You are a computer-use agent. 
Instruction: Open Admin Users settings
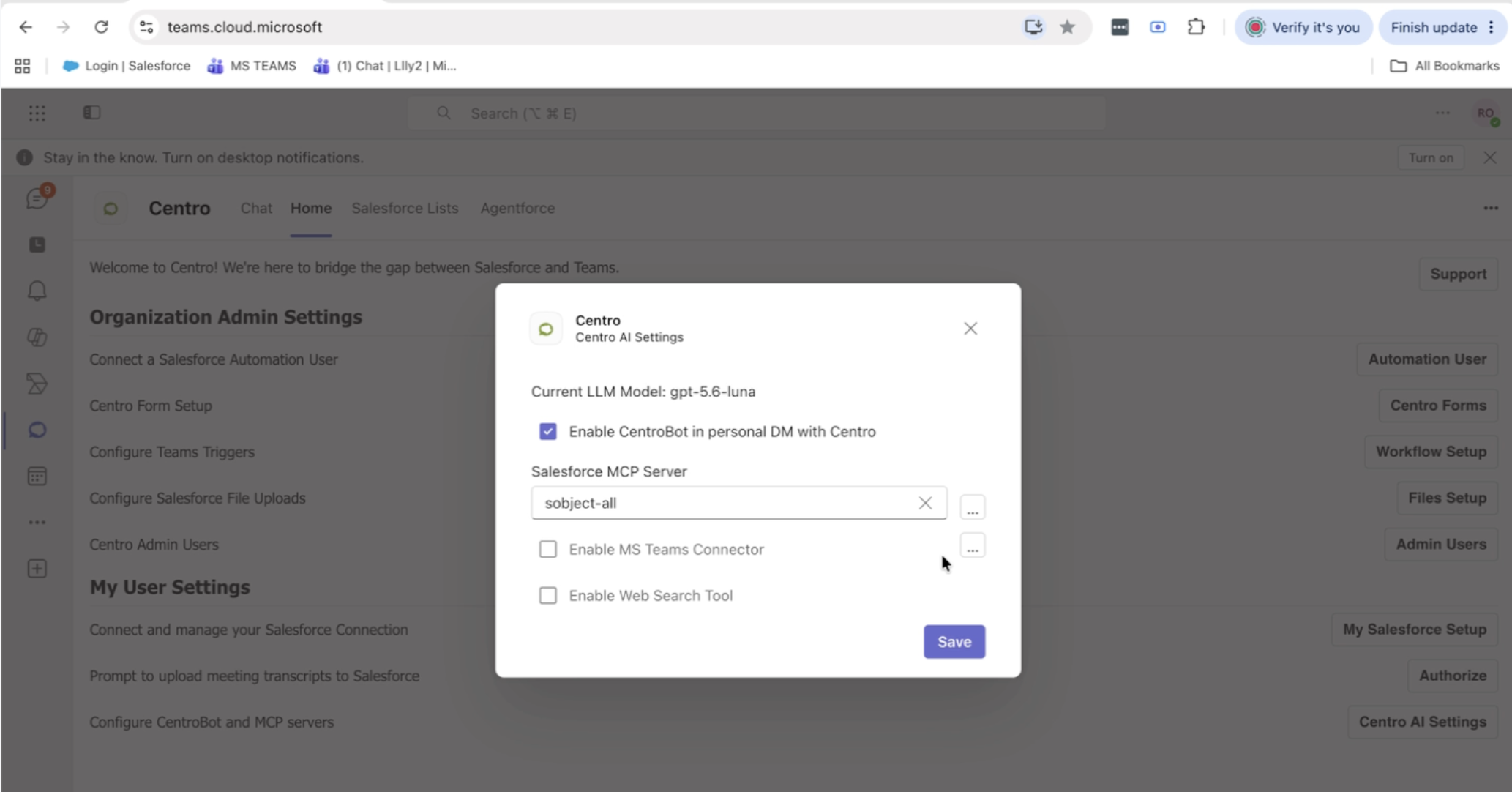(1441, 545)
